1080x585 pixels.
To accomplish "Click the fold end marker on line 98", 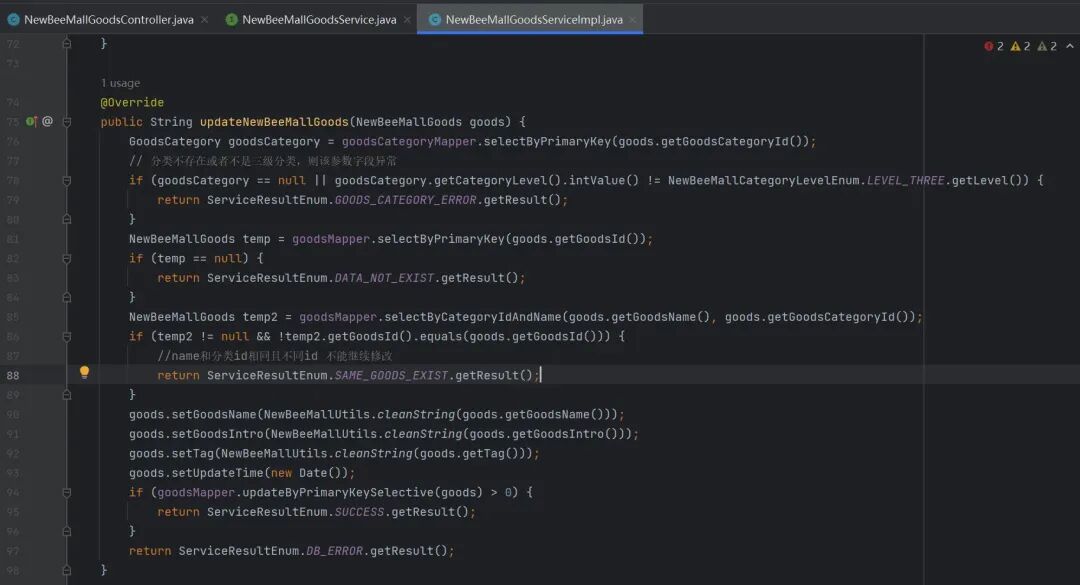I will [67, 571].
